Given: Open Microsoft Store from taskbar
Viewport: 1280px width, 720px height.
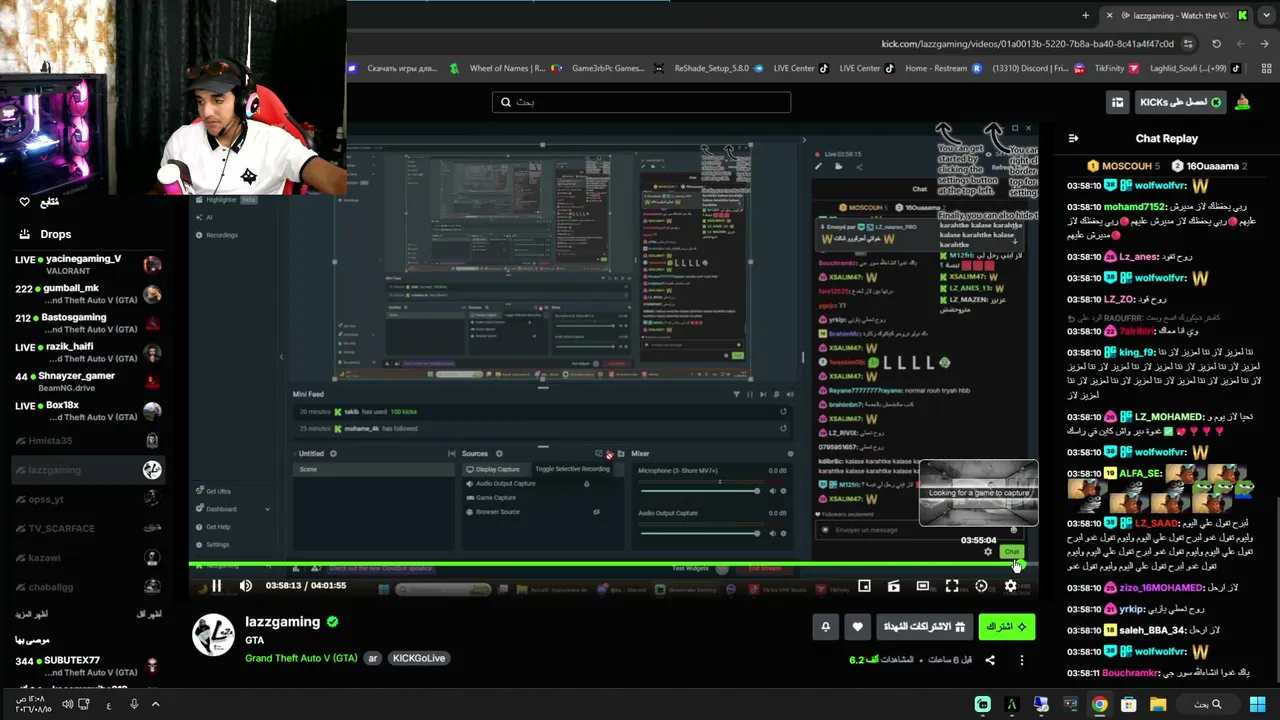Looking at the screenshot, I should [1128, 704].
